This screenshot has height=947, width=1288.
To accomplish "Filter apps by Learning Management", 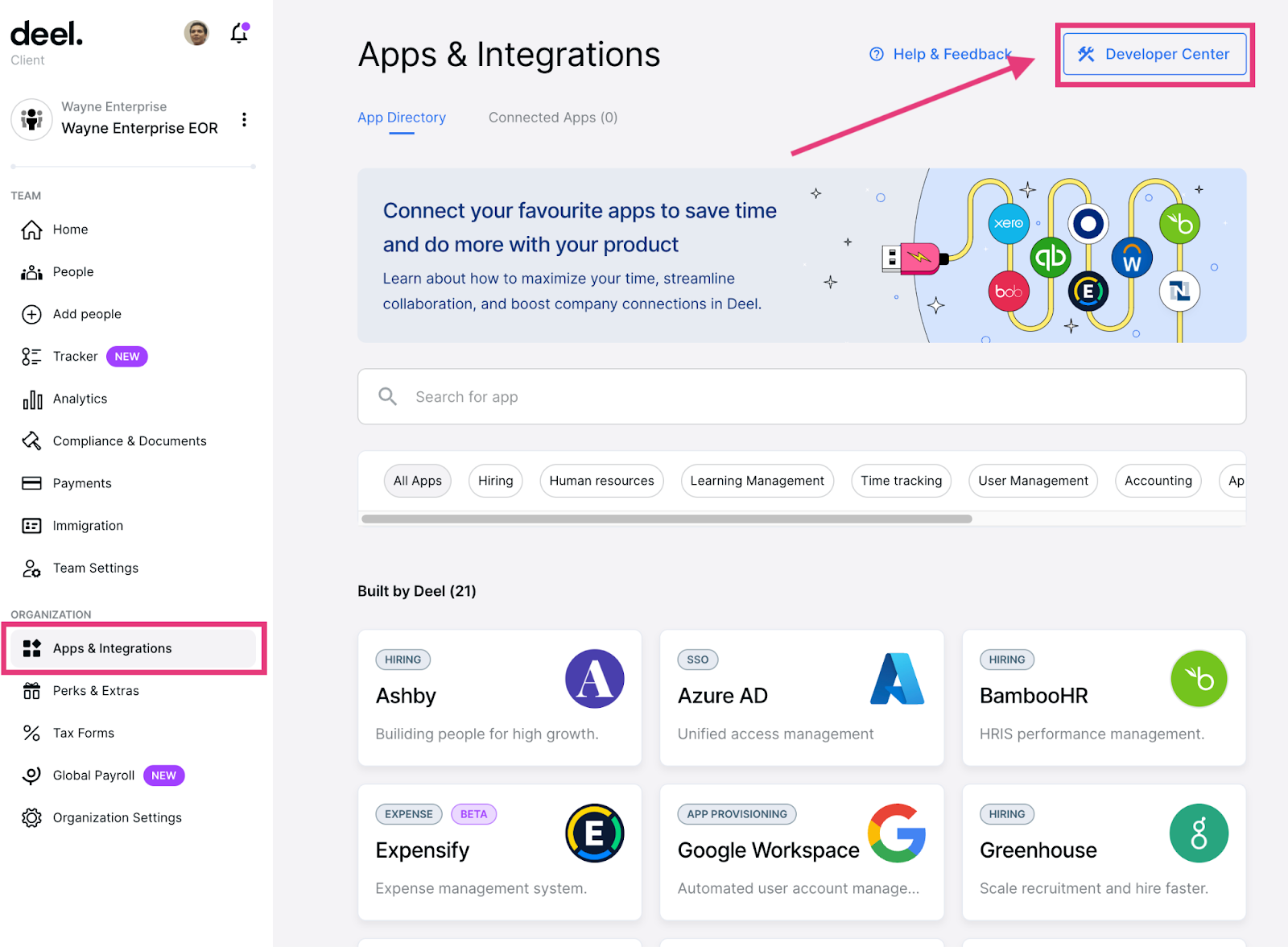I will click(758, 481).
